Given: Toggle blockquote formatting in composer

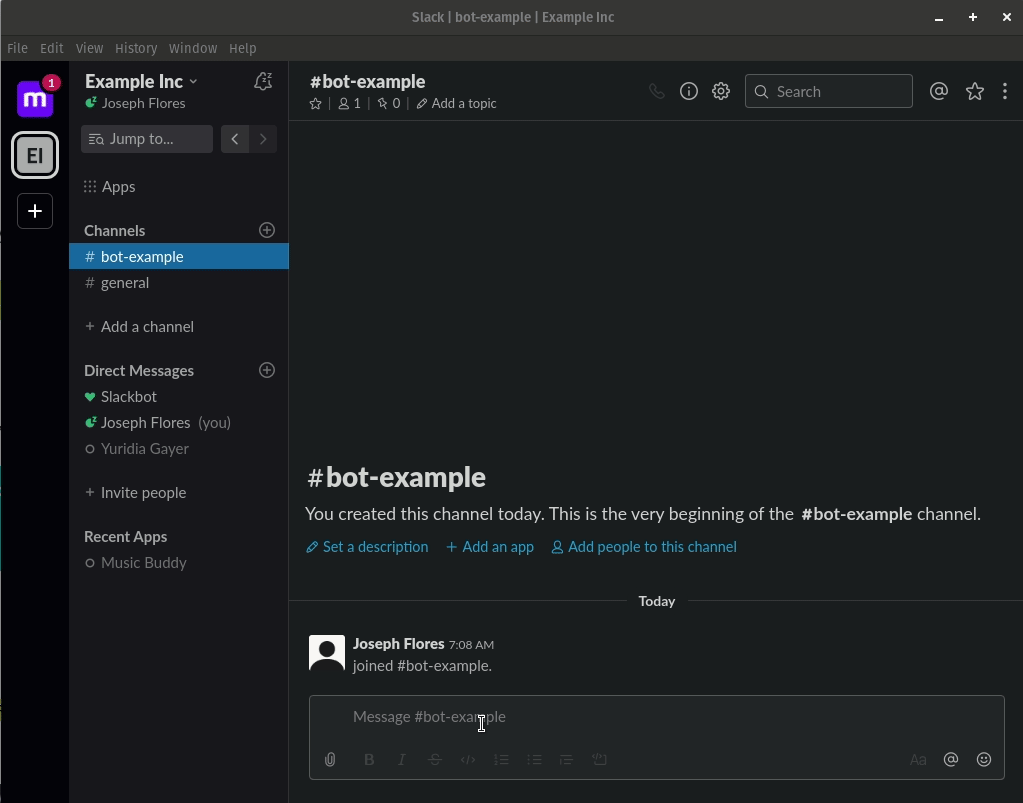Looking at the screenshot, I should (566, 759).
